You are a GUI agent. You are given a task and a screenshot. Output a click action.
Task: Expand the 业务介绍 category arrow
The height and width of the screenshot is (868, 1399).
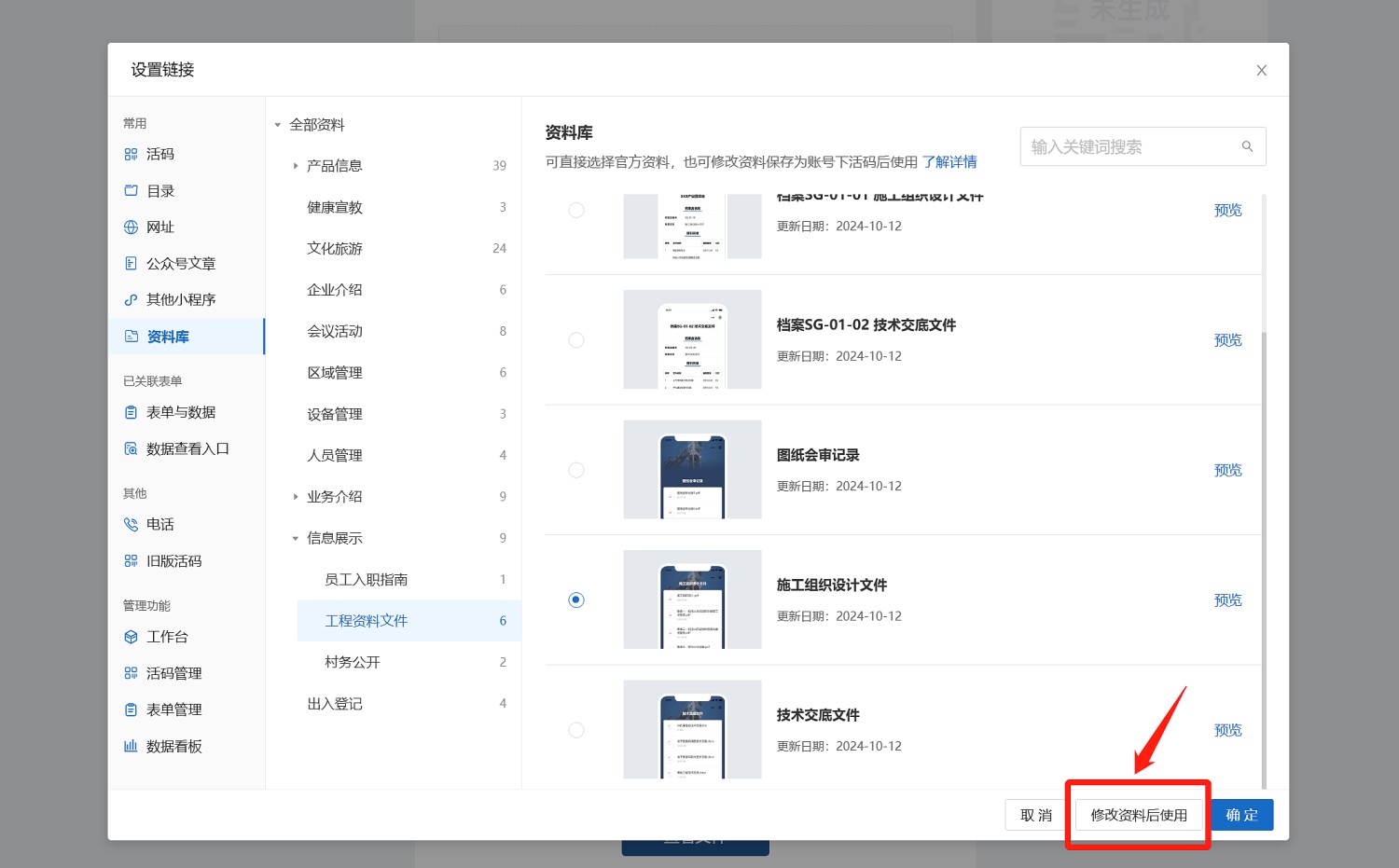(x=296, y=497)
